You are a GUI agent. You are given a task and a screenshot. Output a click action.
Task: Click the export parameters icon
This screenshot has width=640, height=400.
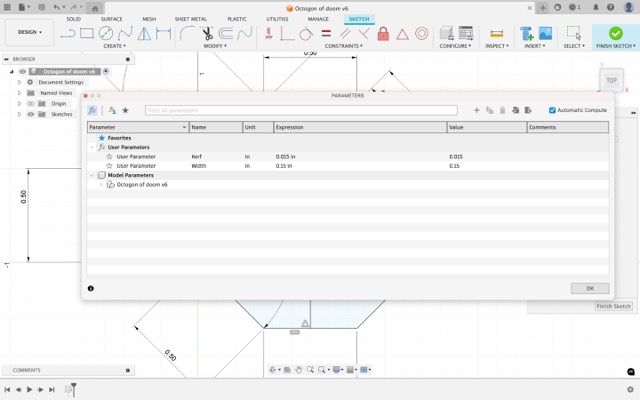tap(528, 110)
